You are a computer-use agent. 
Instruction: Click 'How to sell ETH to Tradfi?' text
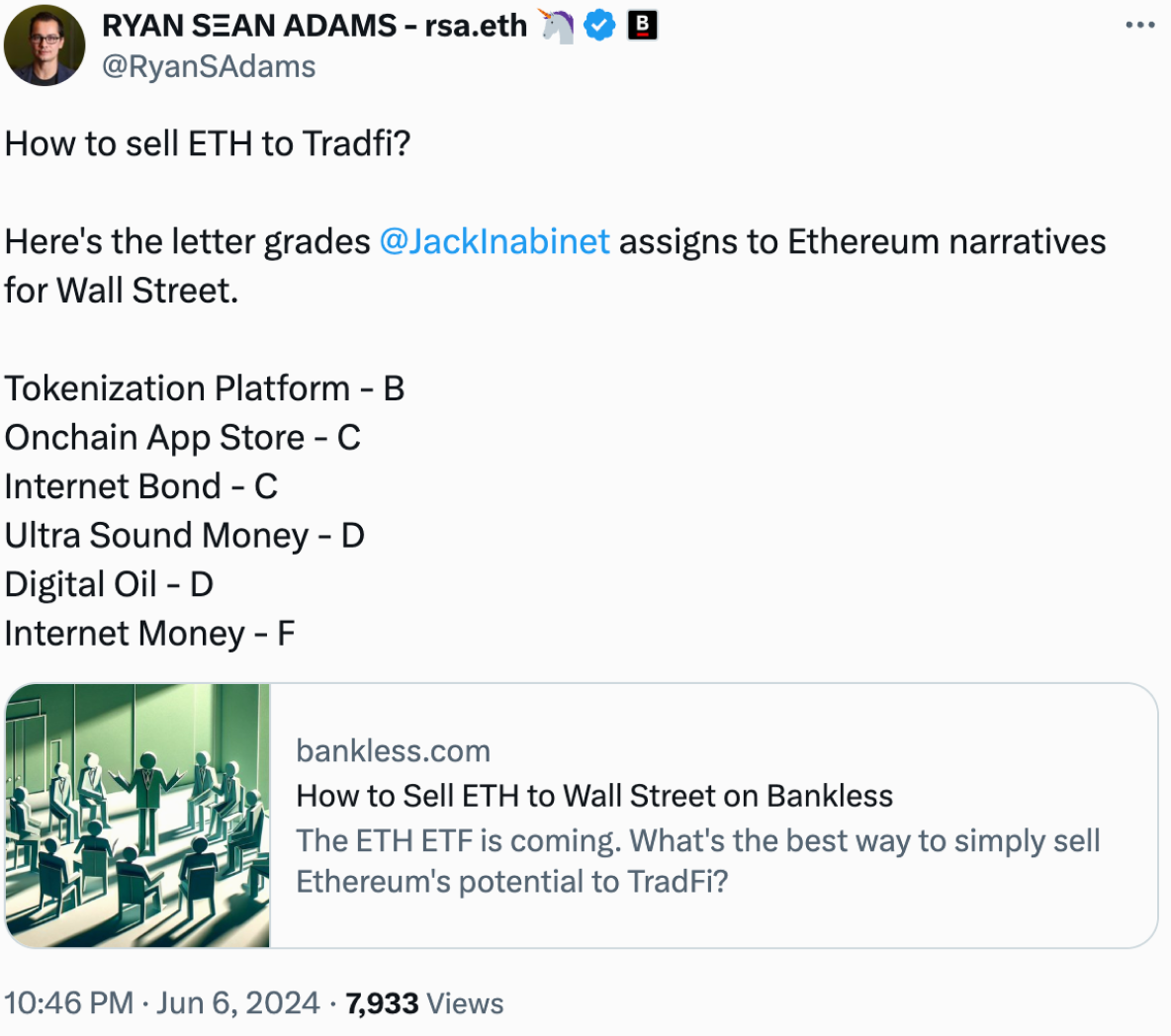click(x=208, y=144)
